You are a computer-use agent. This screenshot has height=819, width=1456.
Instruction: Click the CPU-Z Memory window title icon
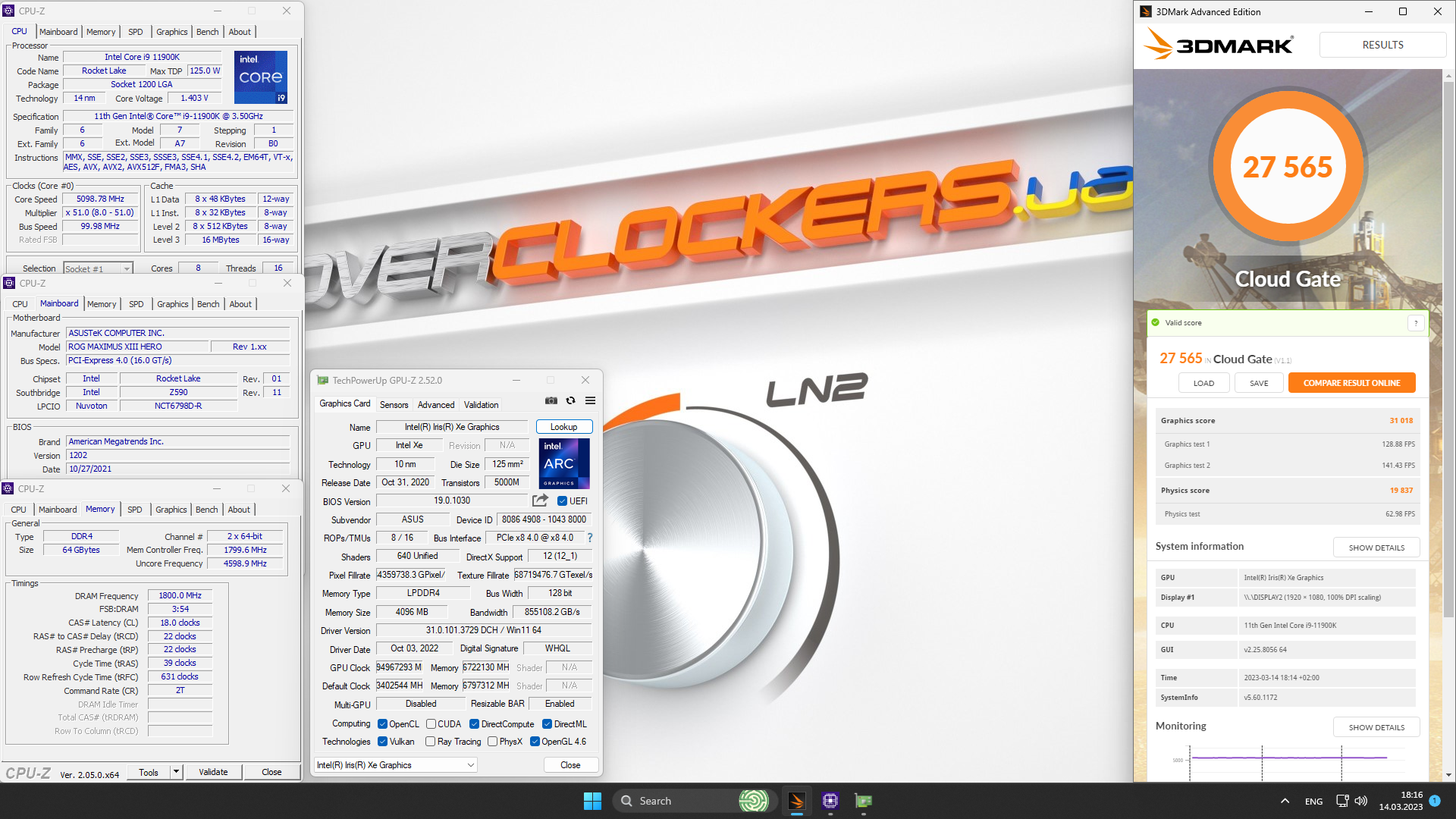pos(8,488)
